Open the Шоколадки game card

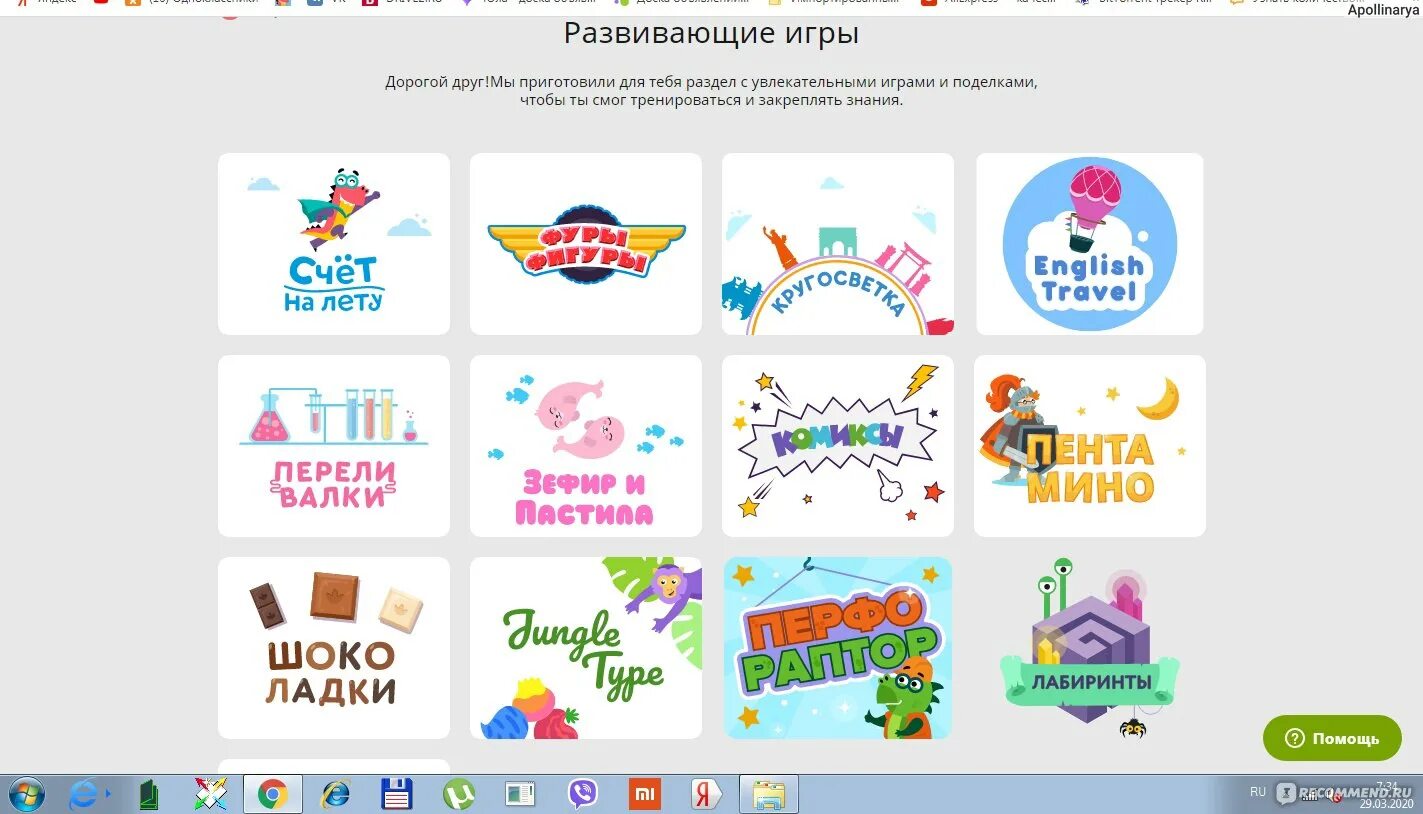[334, 648]
